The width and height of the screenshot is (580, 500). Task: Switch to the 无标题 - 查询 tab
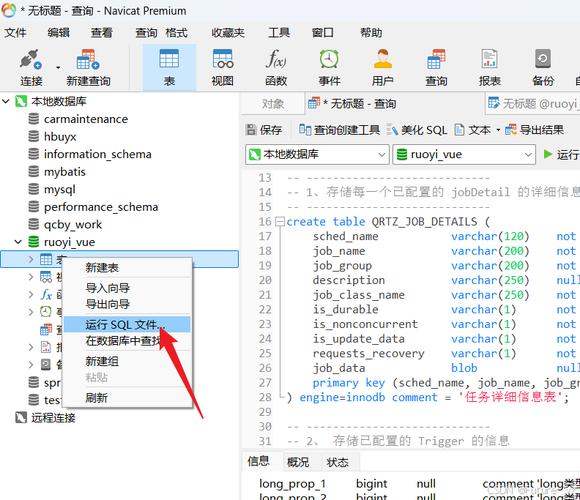coord(394,104)
